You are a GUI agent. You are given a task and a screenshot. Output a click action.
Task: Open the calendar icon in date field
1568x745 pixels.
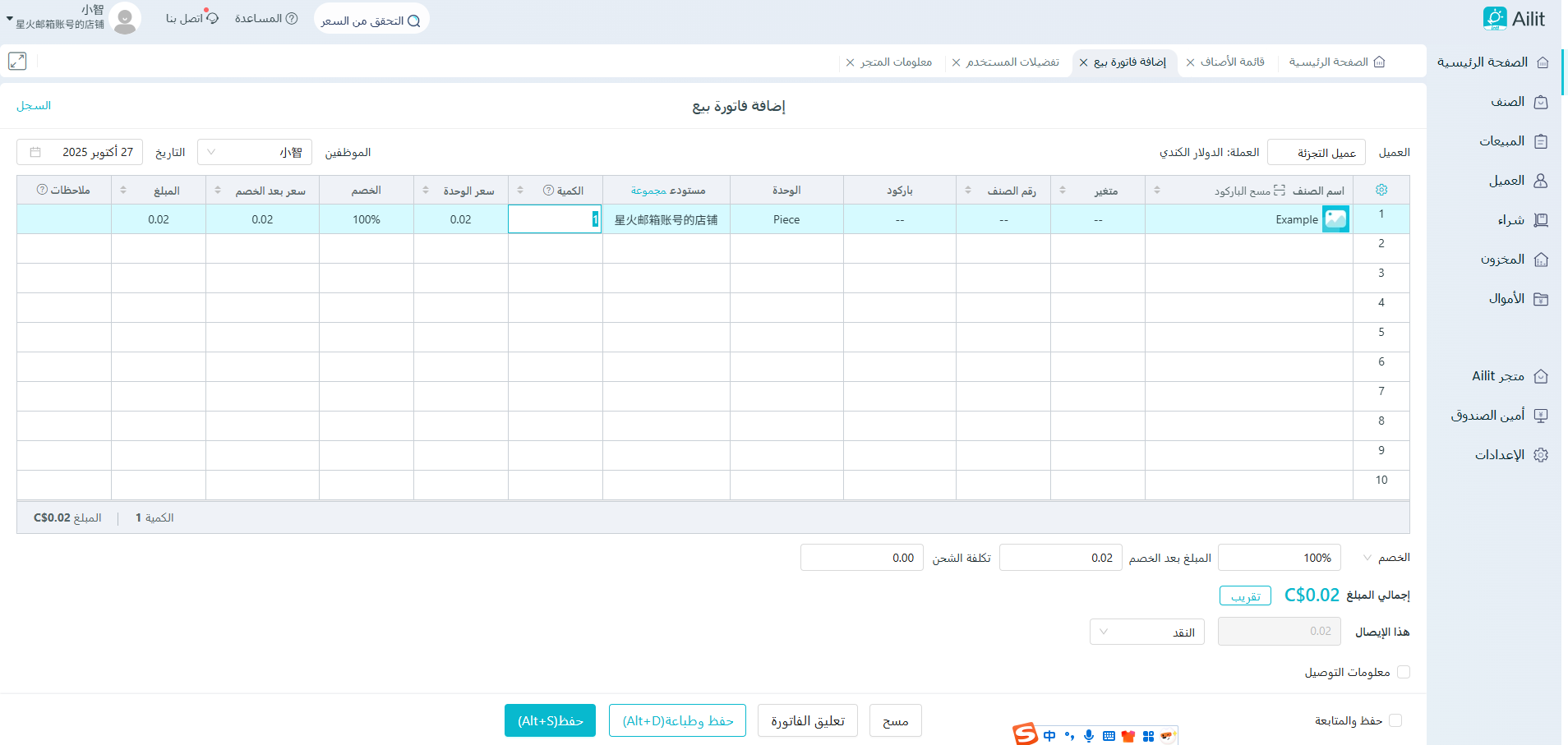35,152
